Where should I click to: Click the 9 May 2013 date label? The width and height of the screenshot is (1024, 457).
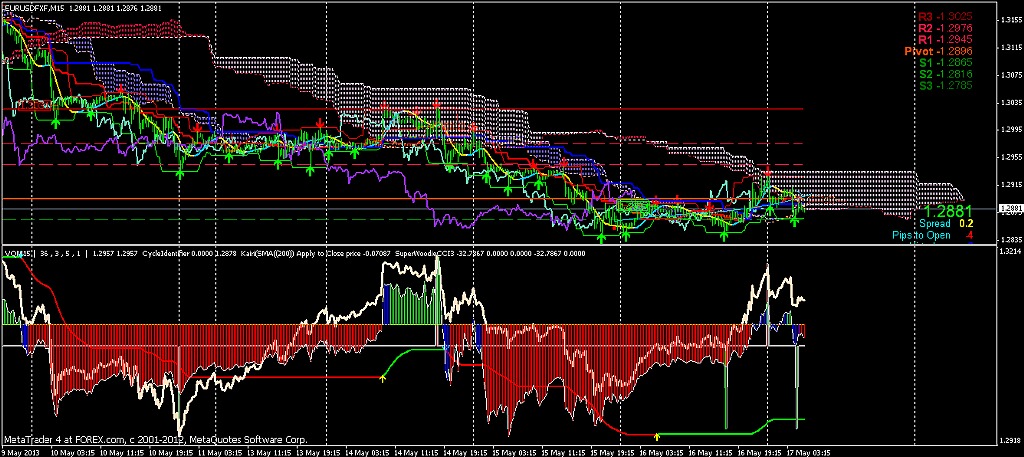click(20, 452)
